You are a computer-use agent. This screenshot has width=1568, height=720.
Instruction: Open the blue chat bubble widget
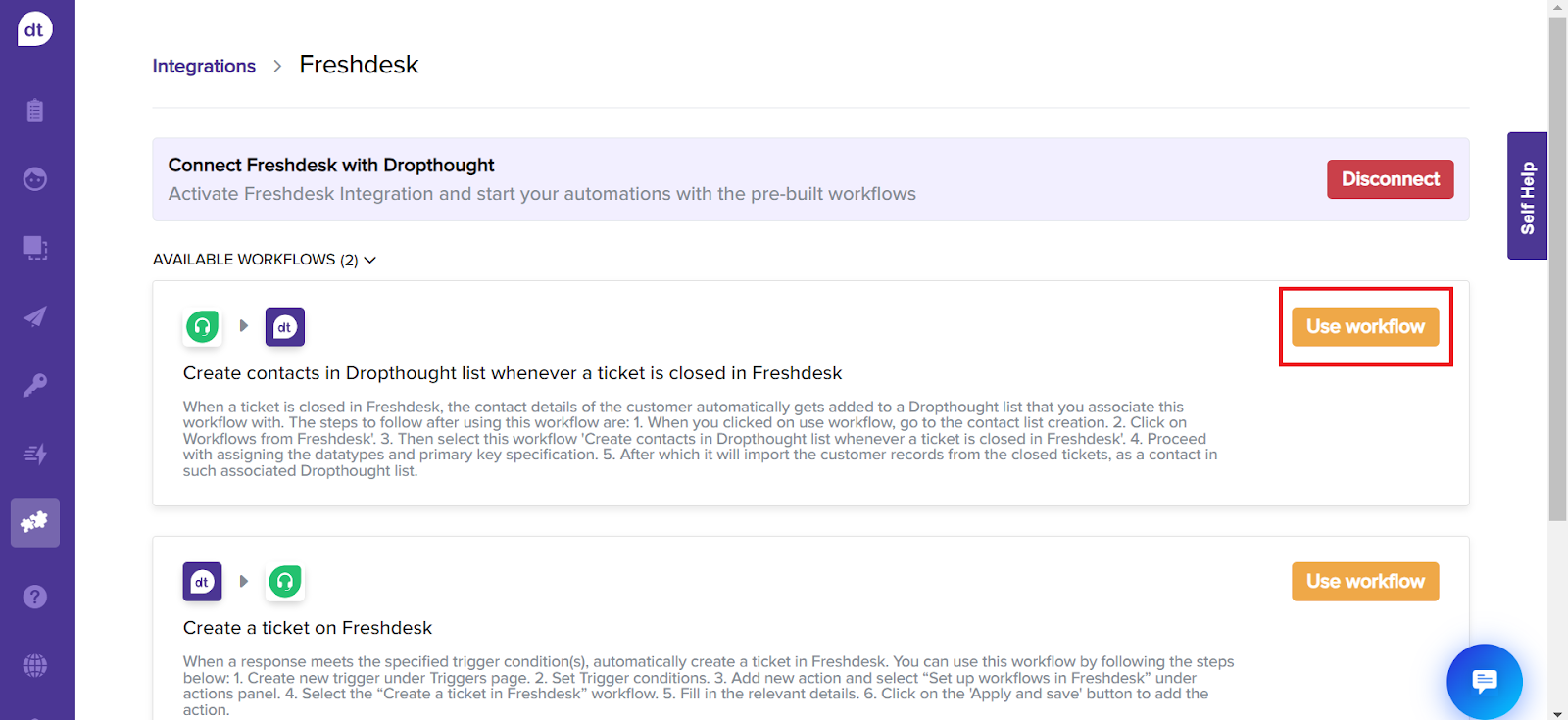tap(1484, 681)
